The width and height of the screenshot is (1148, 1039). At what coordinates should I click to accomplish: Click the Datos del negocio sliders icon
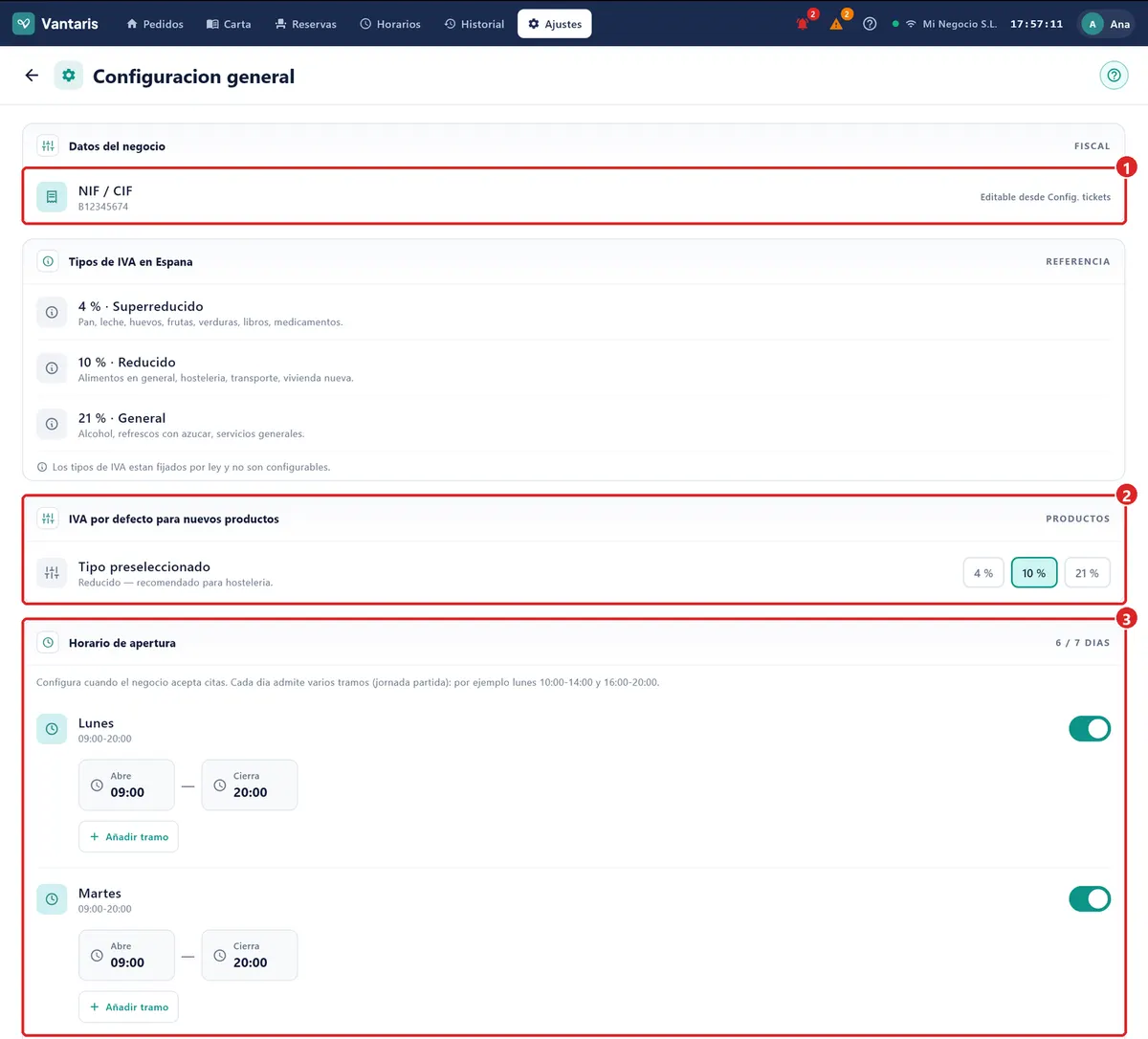click(48, 146)
